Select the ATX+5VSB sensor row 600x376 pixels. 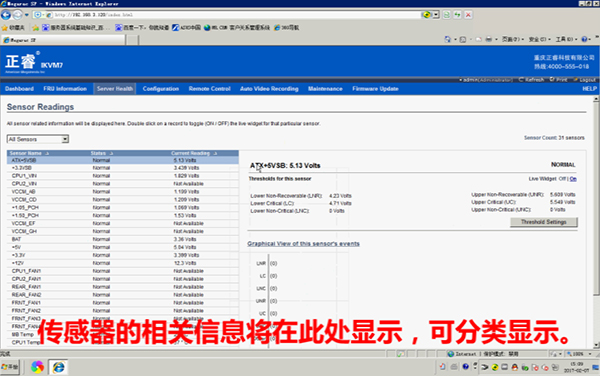[123, 160]
